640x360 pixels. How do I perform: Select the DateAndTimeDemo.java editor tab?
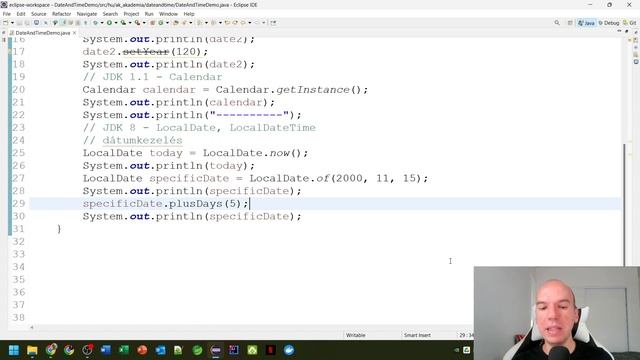(42, 33)
